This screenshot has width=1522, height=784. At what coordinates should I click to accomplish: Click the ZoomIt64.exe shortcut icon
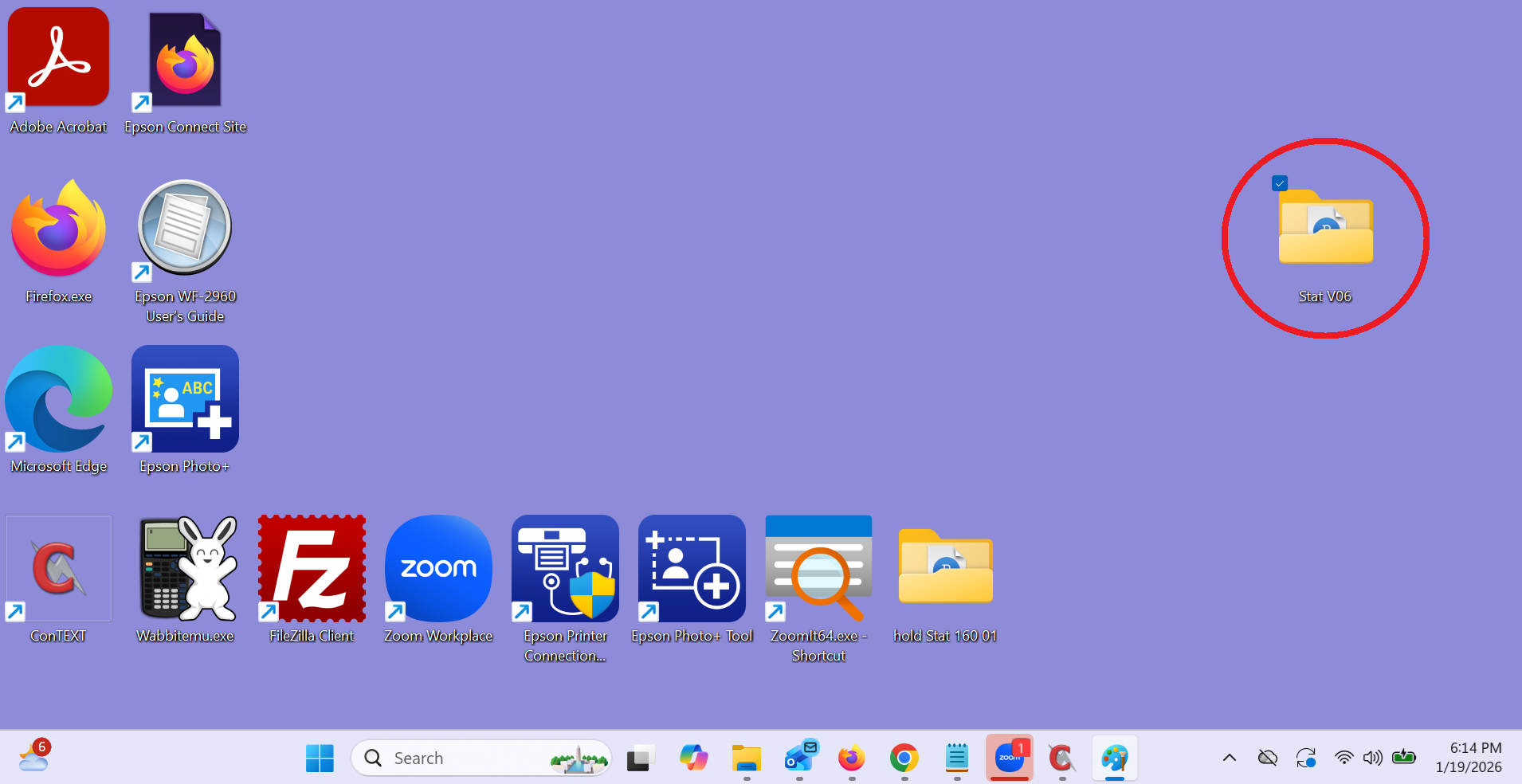tap(818, 568)
